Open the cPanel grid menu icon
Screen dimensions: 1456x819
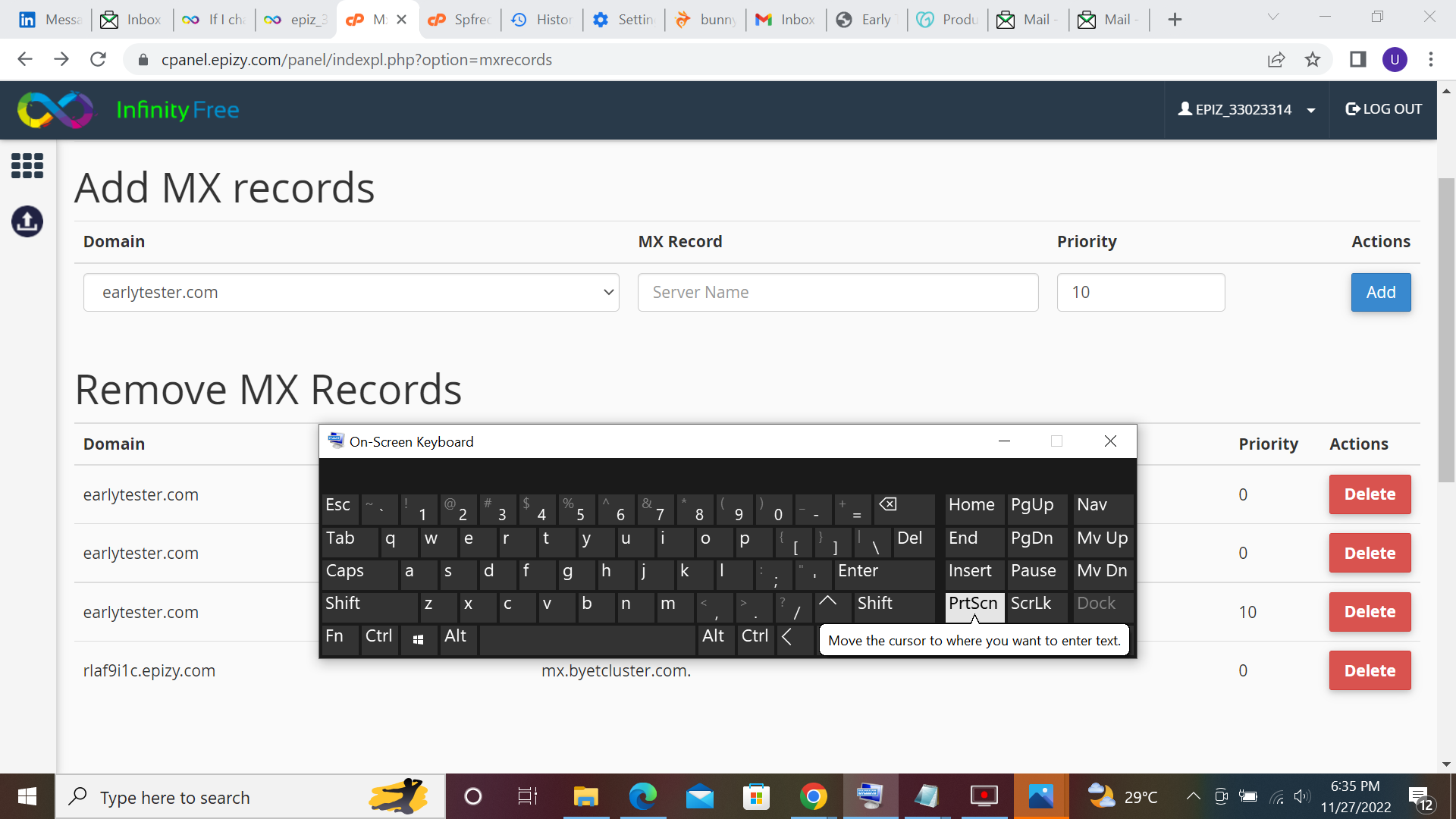[27, 165]
